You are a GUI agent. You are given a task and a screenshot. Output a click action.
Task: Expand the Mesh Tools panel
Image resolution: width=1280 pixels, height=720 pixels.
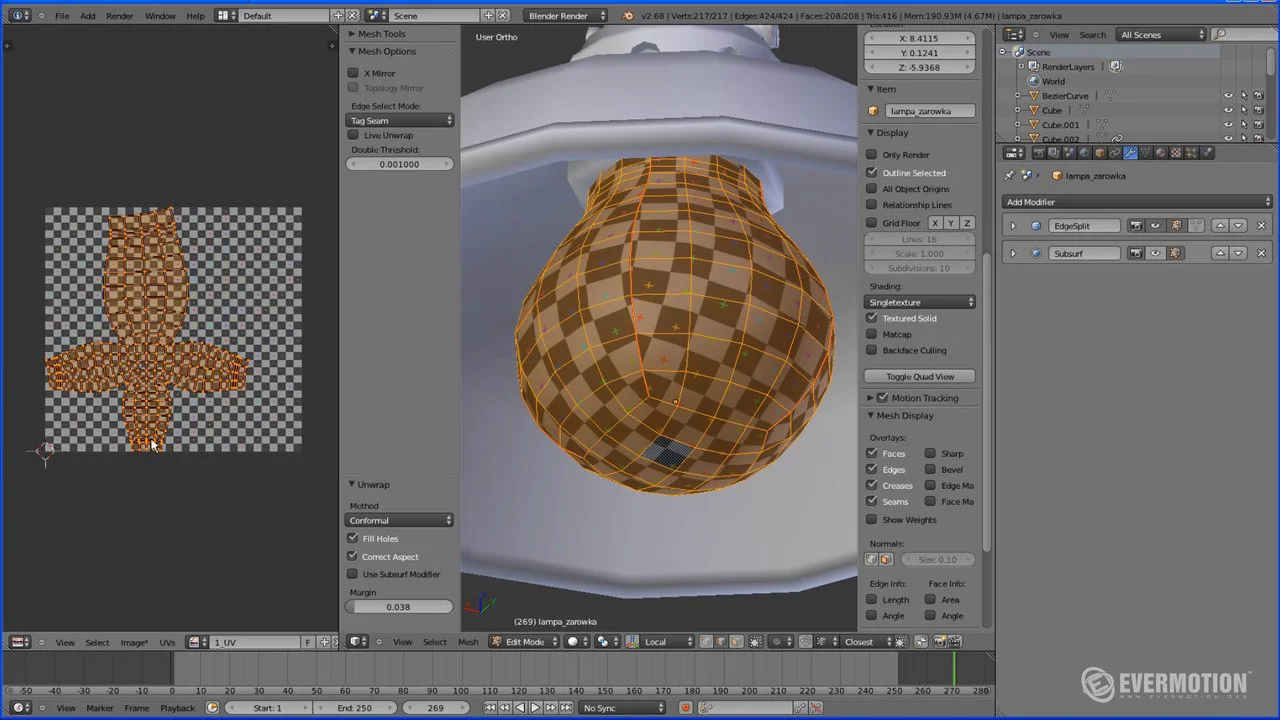pos(381,34)
